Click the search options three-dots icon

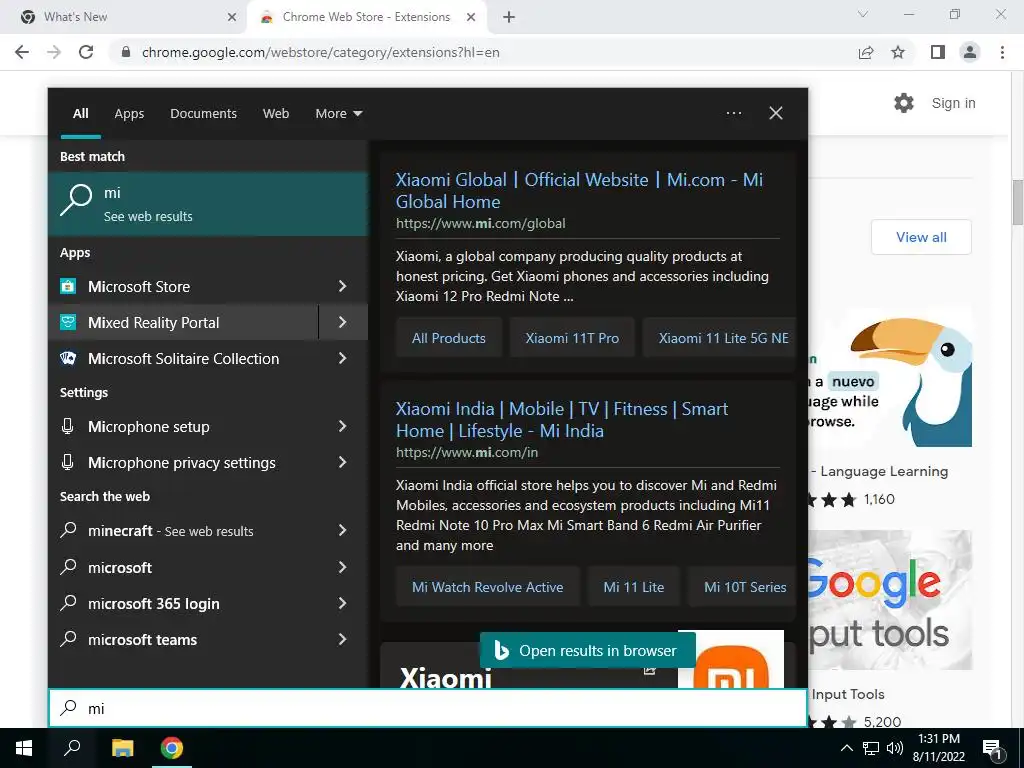point(734,113)
